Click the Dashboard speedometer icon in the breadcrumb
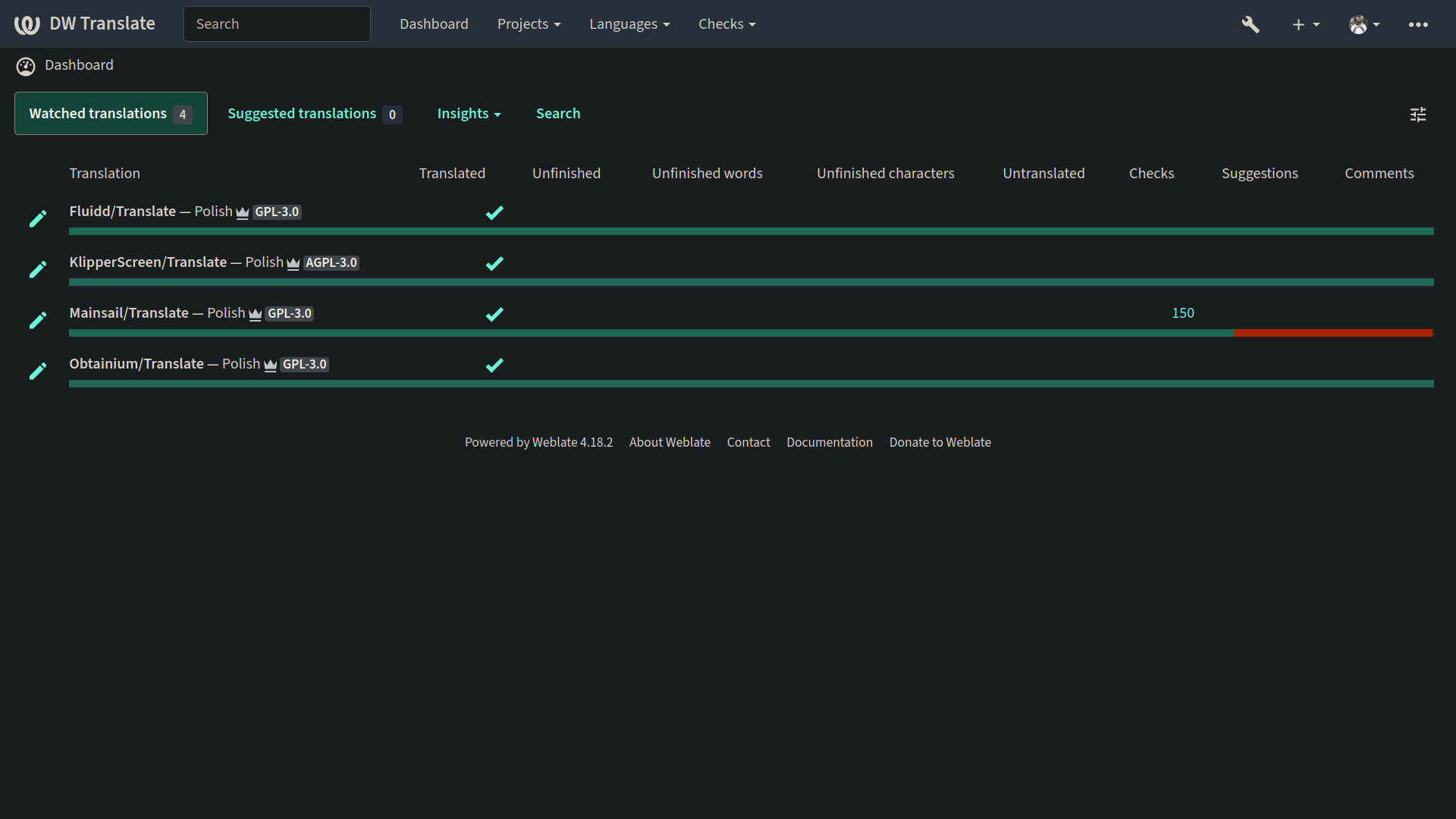Viewport: 1456px width, 819px height. click(x=25, y=66)
